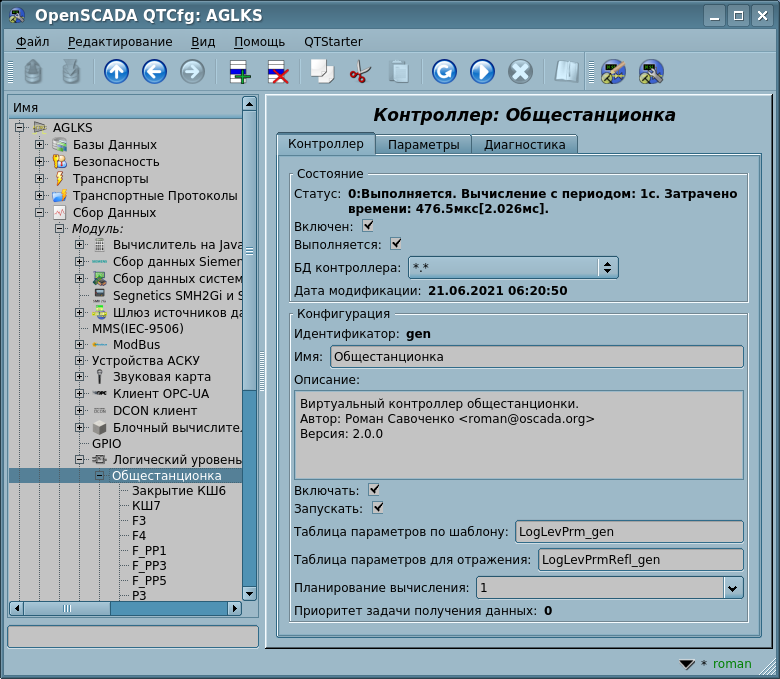Click the paste clipboard icon
This screenshot has width=780, height=679.
click(x=398, y=72)
